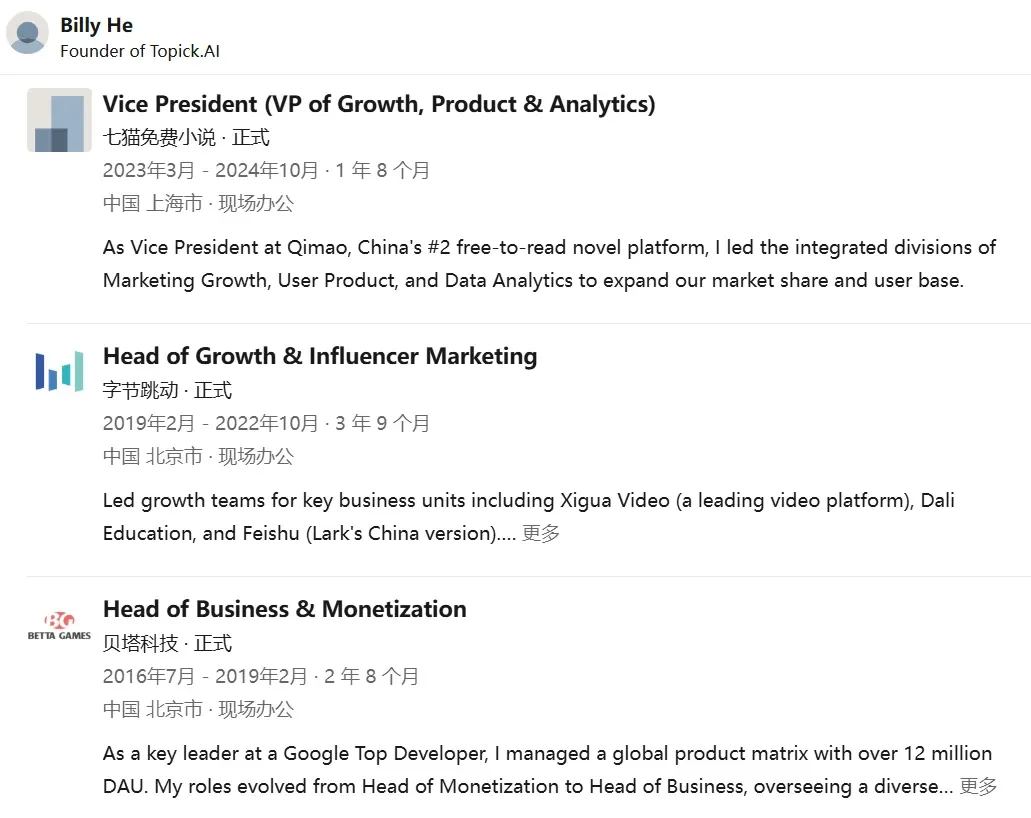Click the 字节跳动 company name

(x=140, y=390)
